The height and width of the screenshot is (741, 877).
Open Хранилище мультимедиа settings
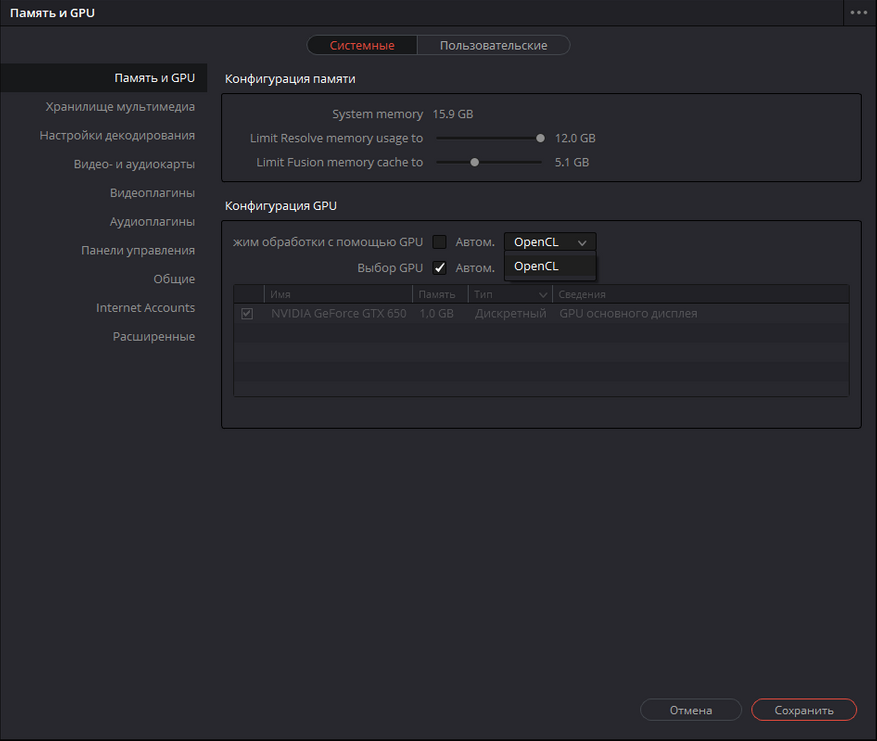(120, 107)
